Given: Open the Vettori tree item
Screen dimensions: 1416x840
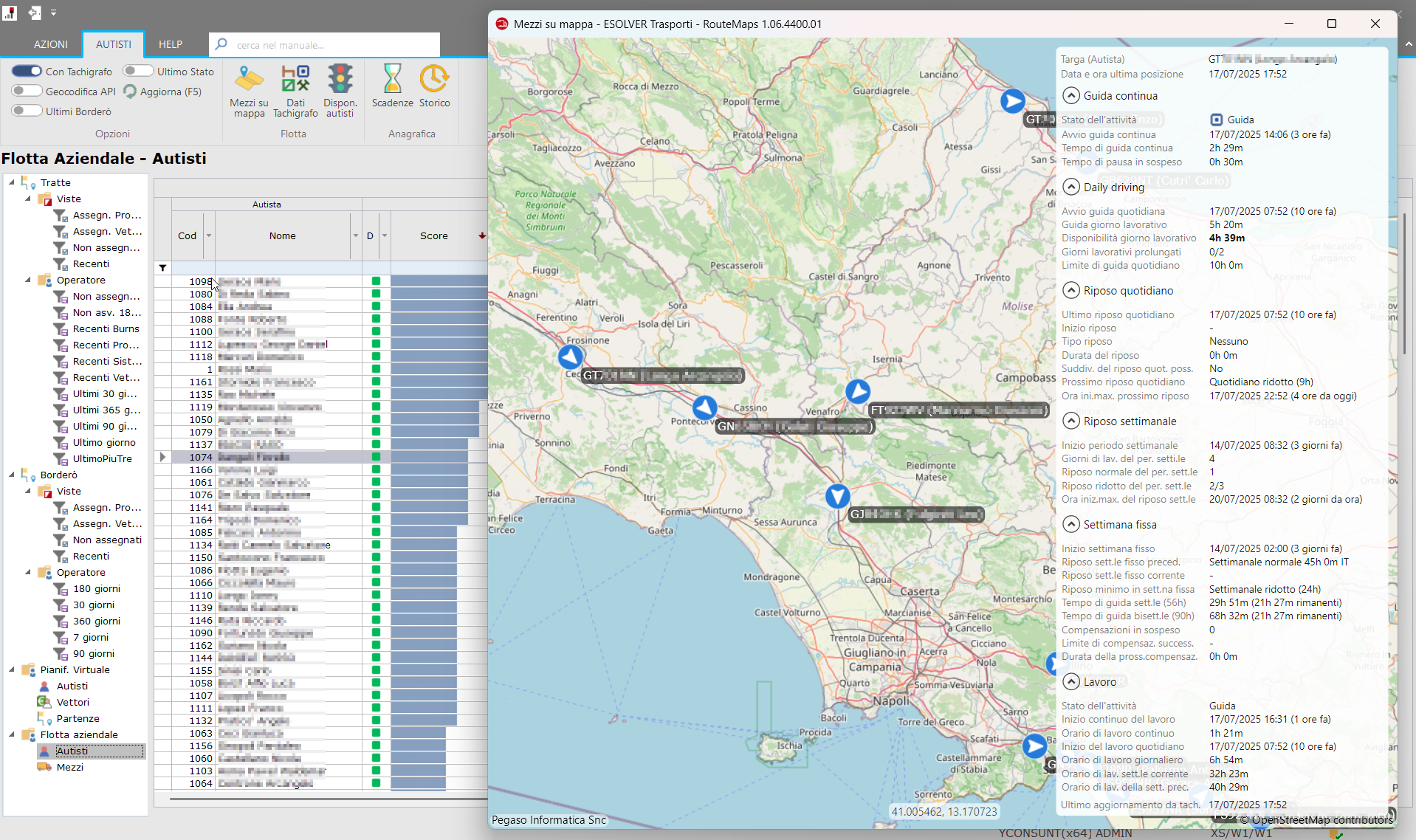Looking at the screenshot, I should (72, 703).
